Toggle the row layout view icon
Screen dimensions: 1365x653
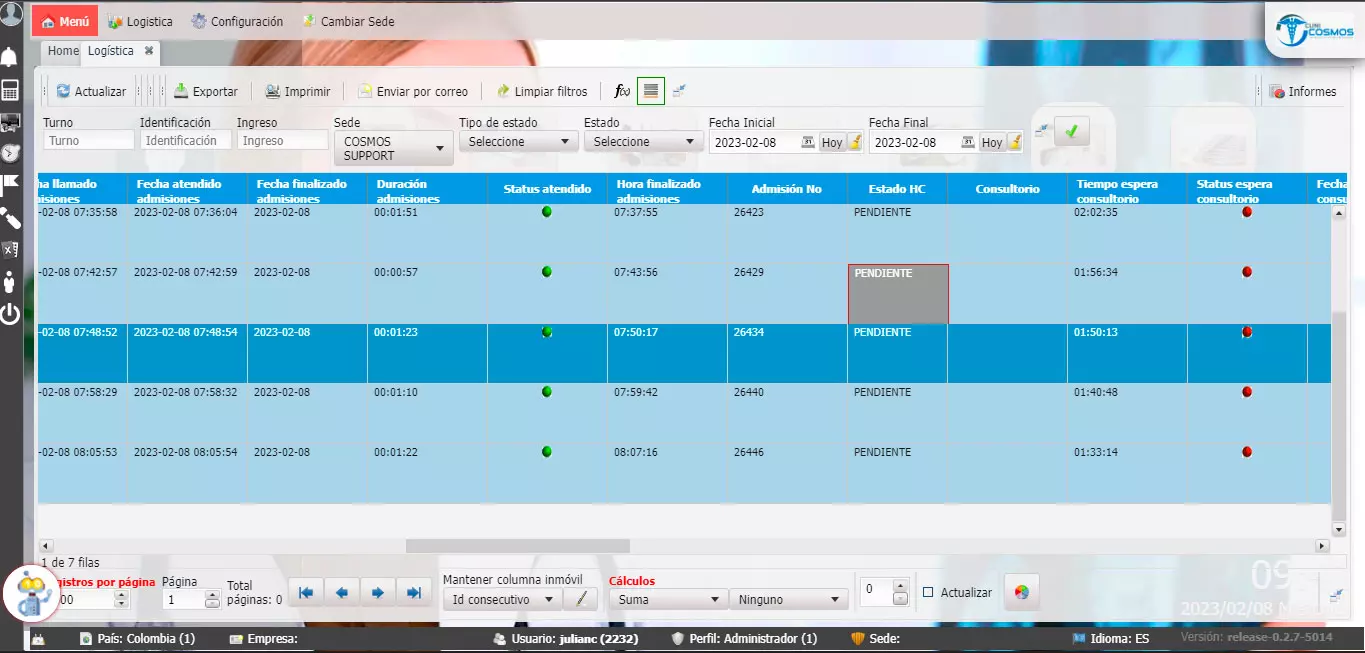point(651,91)
